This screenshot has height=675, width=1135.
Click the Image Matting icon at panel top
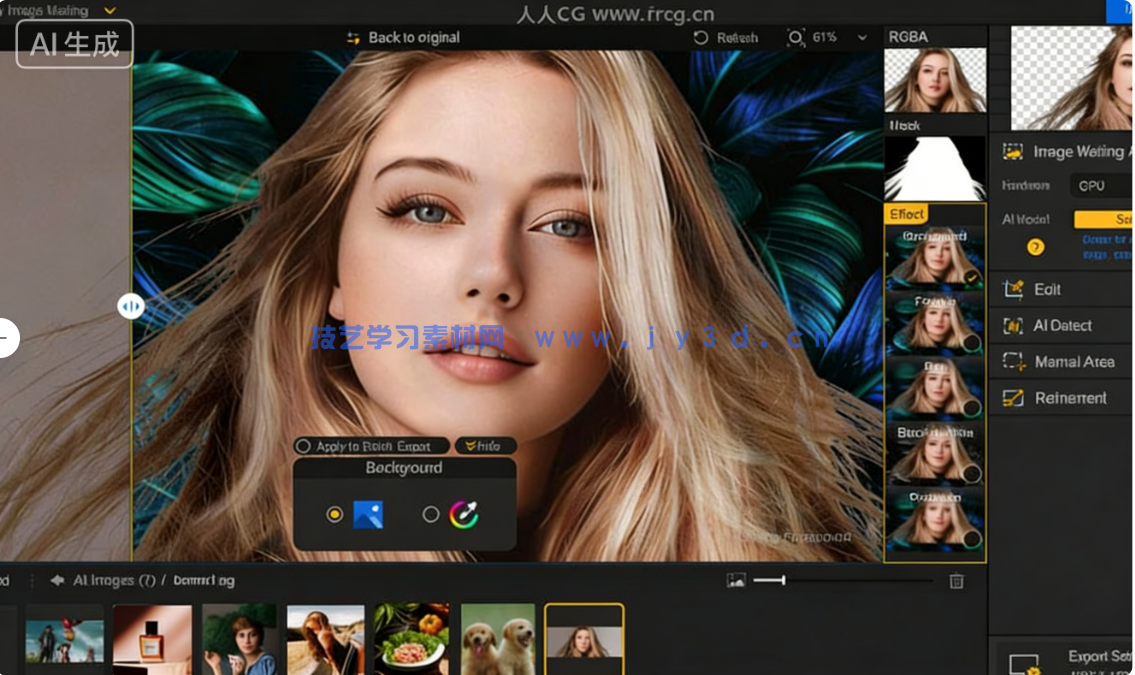click(x=1013, y=152)
